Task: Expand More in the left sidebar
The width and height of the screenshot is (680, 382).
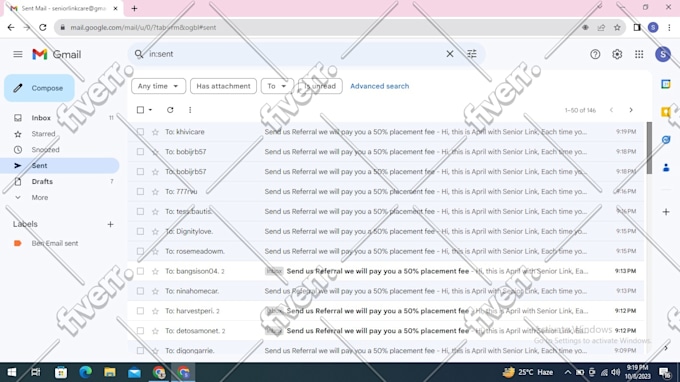Action: point(39,198)
